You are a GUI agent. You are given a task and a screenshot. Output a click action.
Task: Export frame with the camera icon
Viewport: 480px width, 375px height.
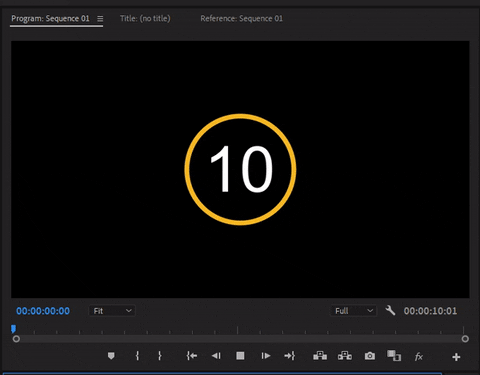[370, 356]
